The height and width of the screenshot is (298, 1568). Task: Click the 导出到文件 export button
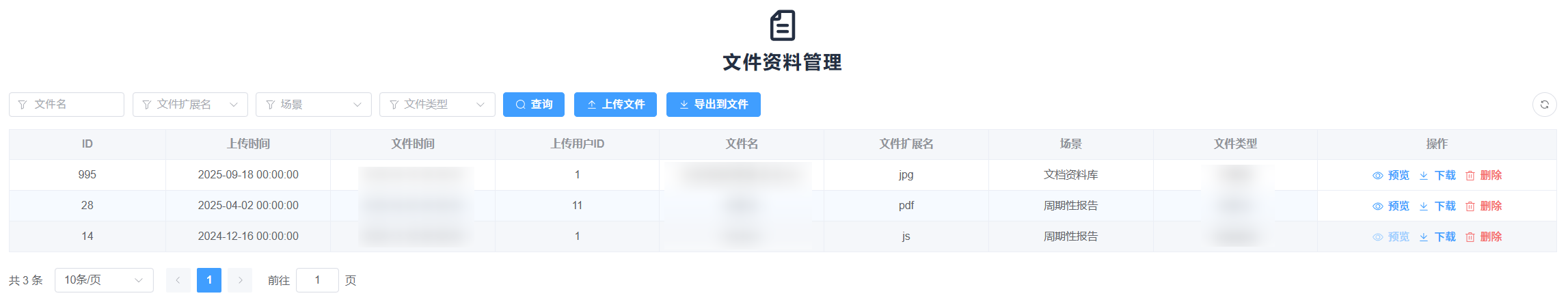pos(713,105)
